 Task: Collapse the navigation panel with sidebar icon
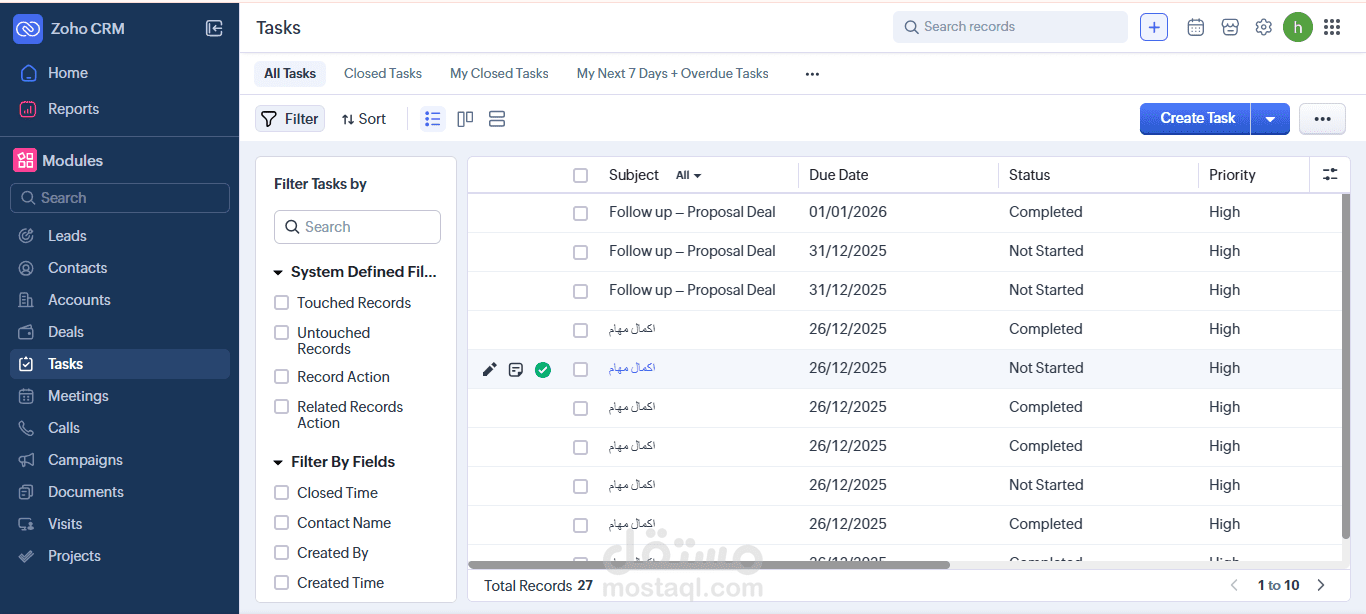pyautogui.click(x=214, y=28)
